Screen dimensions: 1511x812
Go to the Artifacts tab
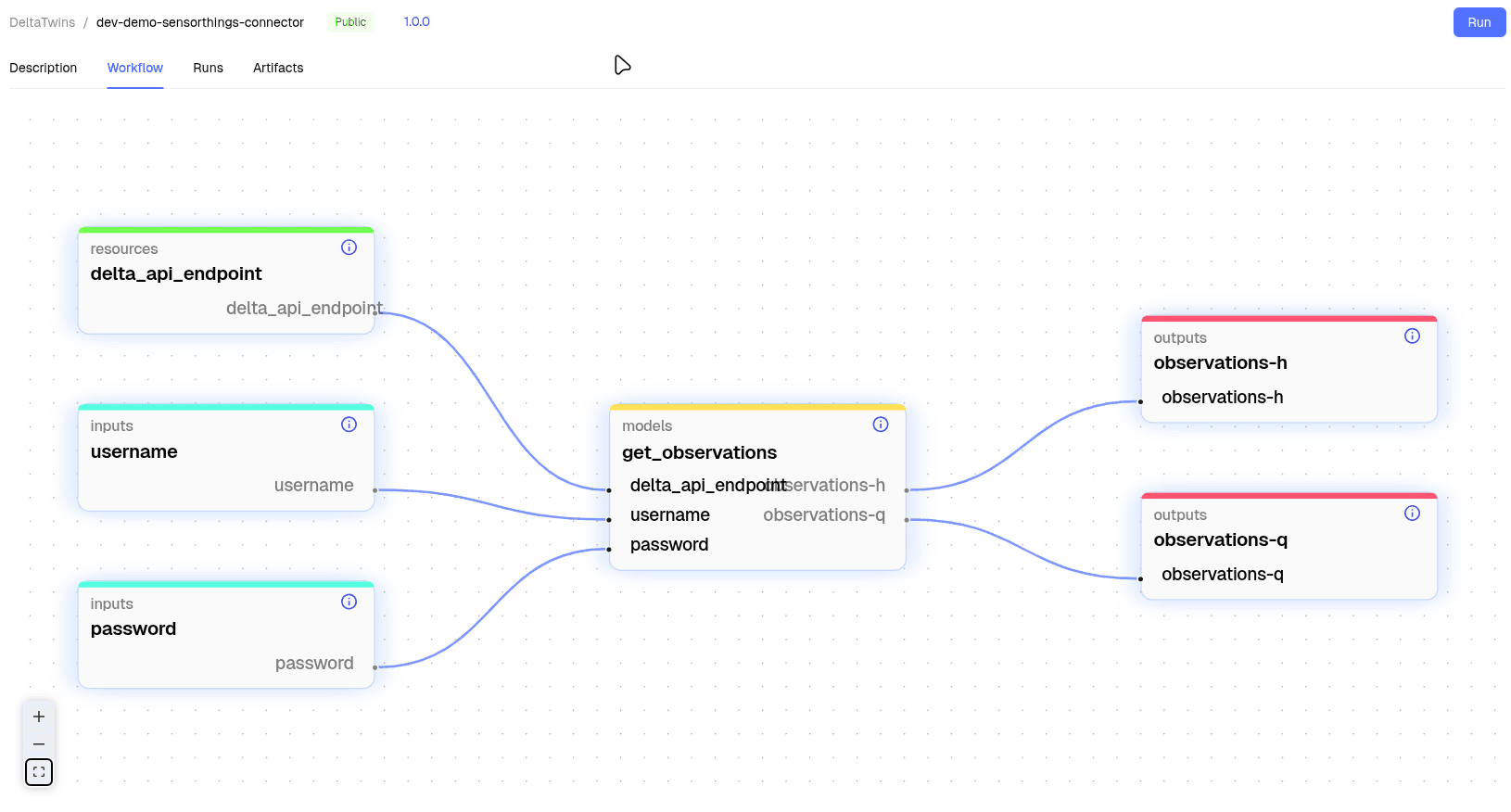tap(278, 68)
